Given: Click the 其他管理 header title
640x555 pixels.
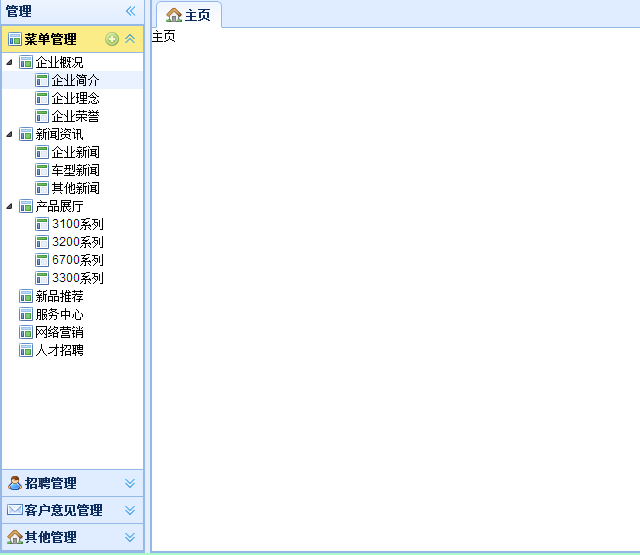Looking at the screenshot, I should [x=50, y=537].
